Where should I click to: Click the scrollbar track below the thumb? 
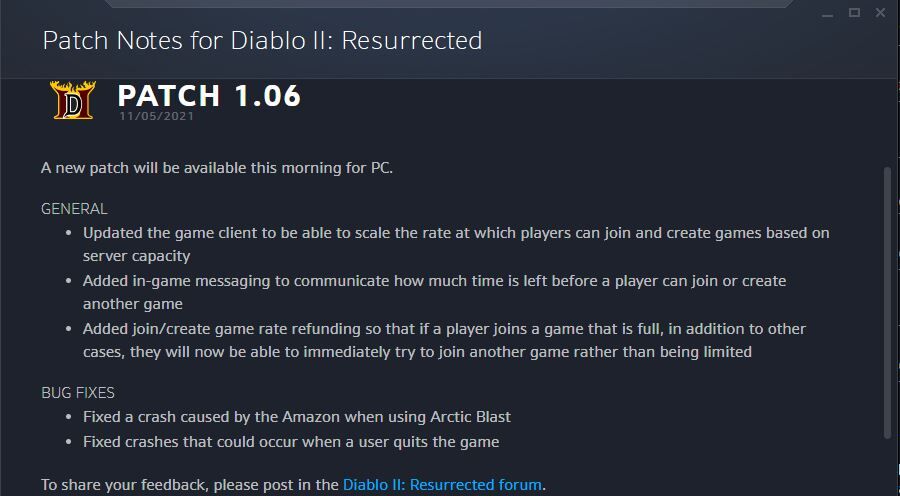point(889,468)
